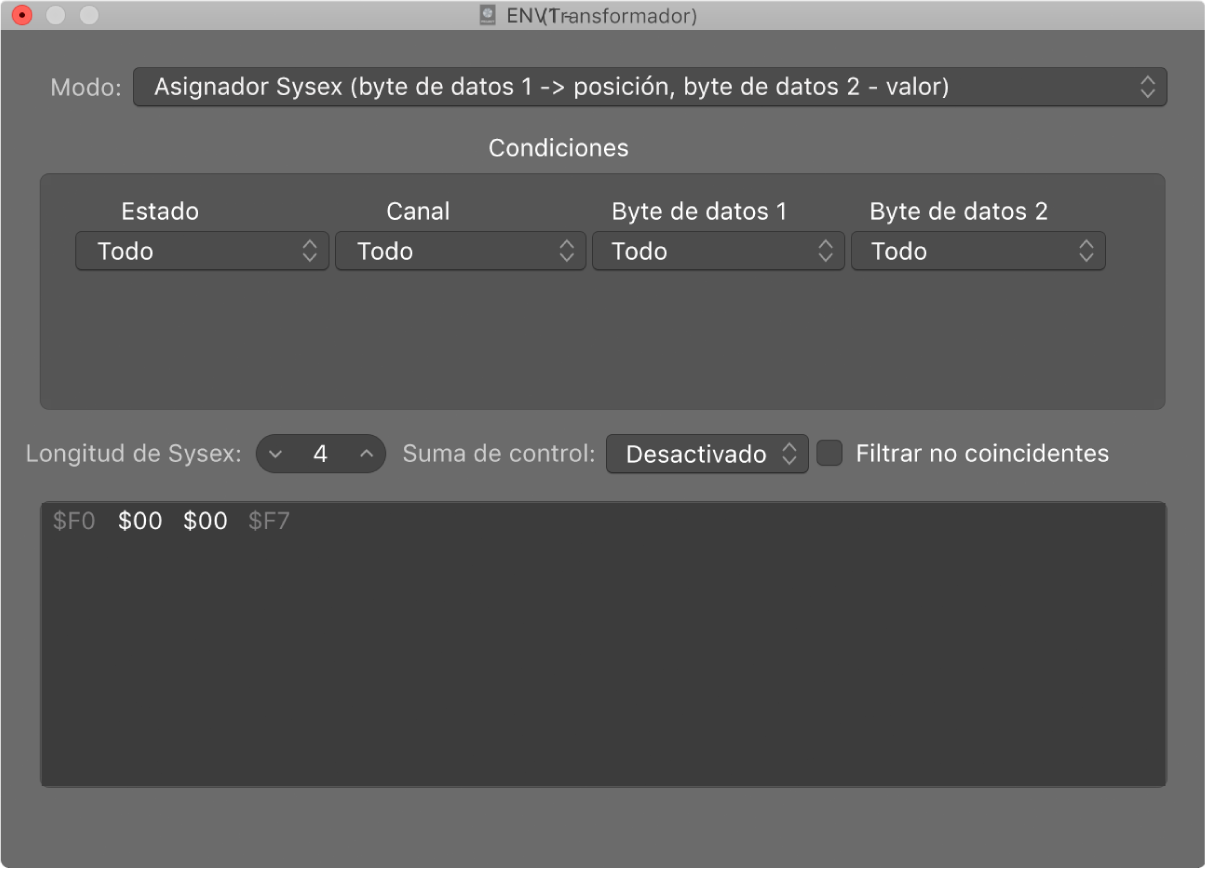
Task: Select the first $00 Sysex byte
Action: click(x=140, y=521)
